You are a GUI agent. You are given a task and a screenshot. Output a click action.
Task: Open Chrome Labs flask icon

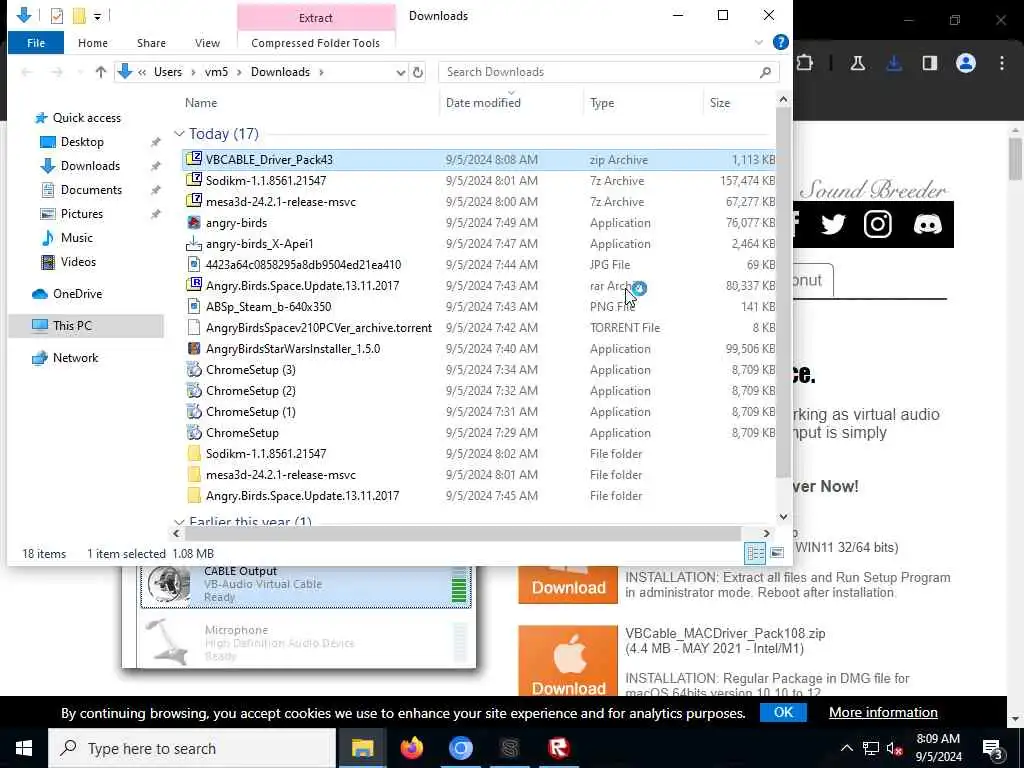coord(857,63)
